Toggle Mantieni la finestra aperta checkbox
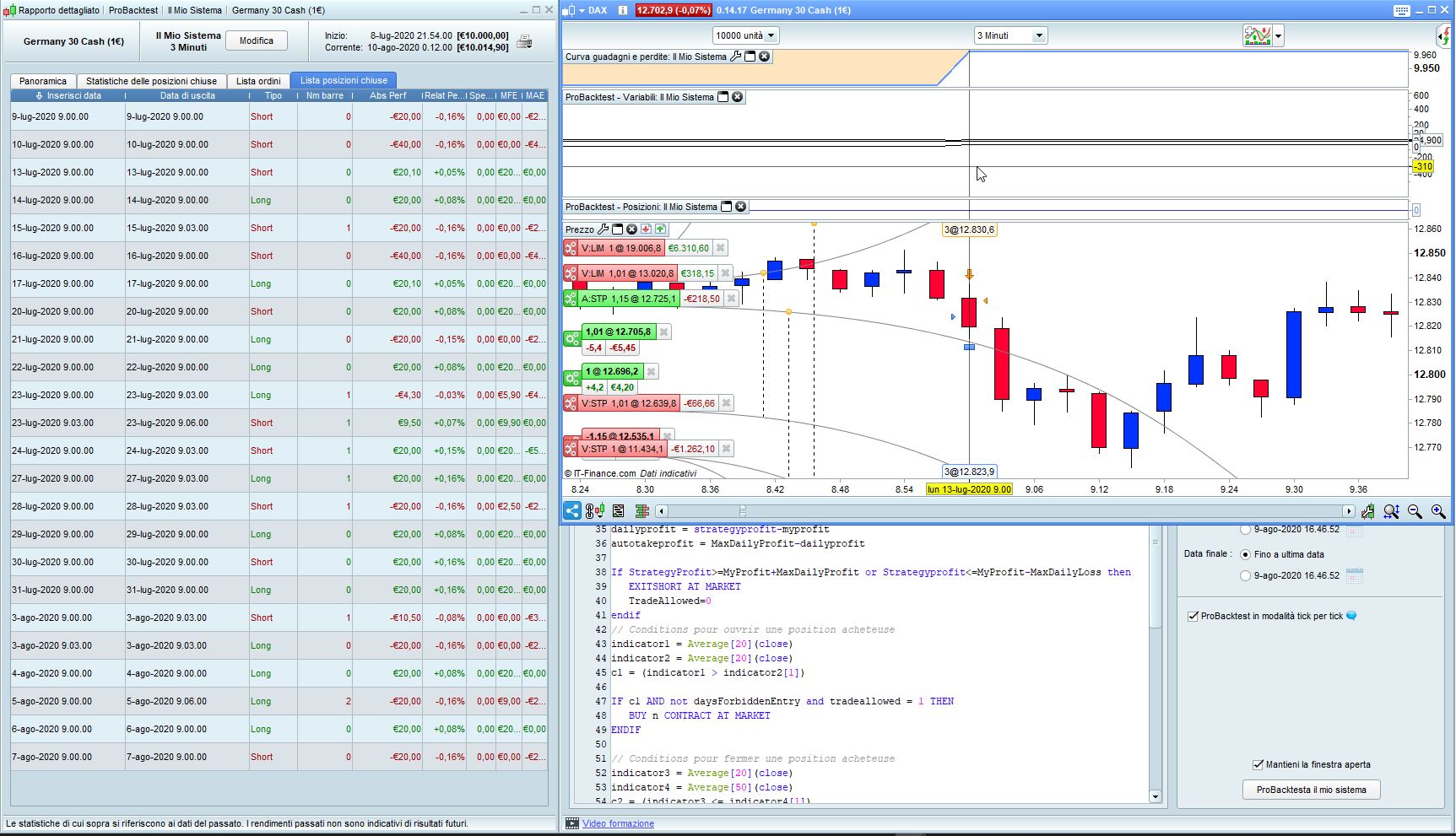Image resolution: width=1456 pixels, height=836 pixels. click(x=1258, y=764)
